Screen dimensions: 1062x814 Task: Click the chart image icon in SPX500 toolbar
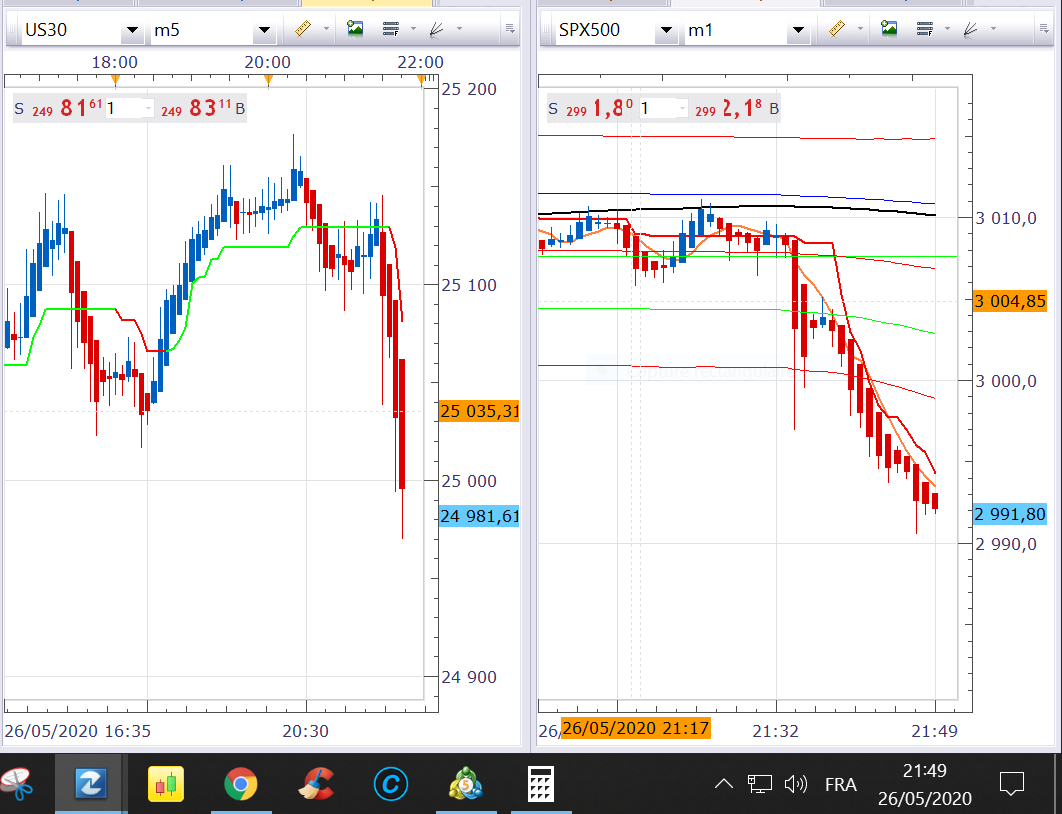889,30
